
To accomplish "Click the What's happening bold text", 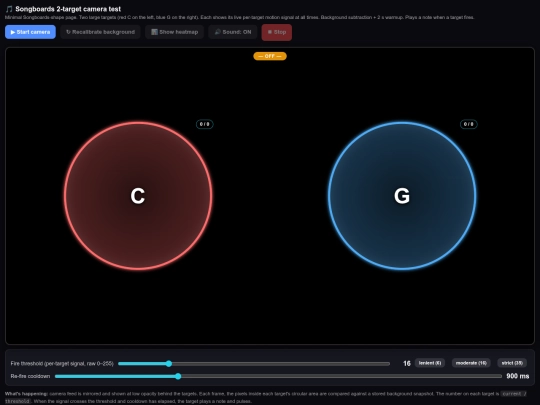I will (27, 394).
